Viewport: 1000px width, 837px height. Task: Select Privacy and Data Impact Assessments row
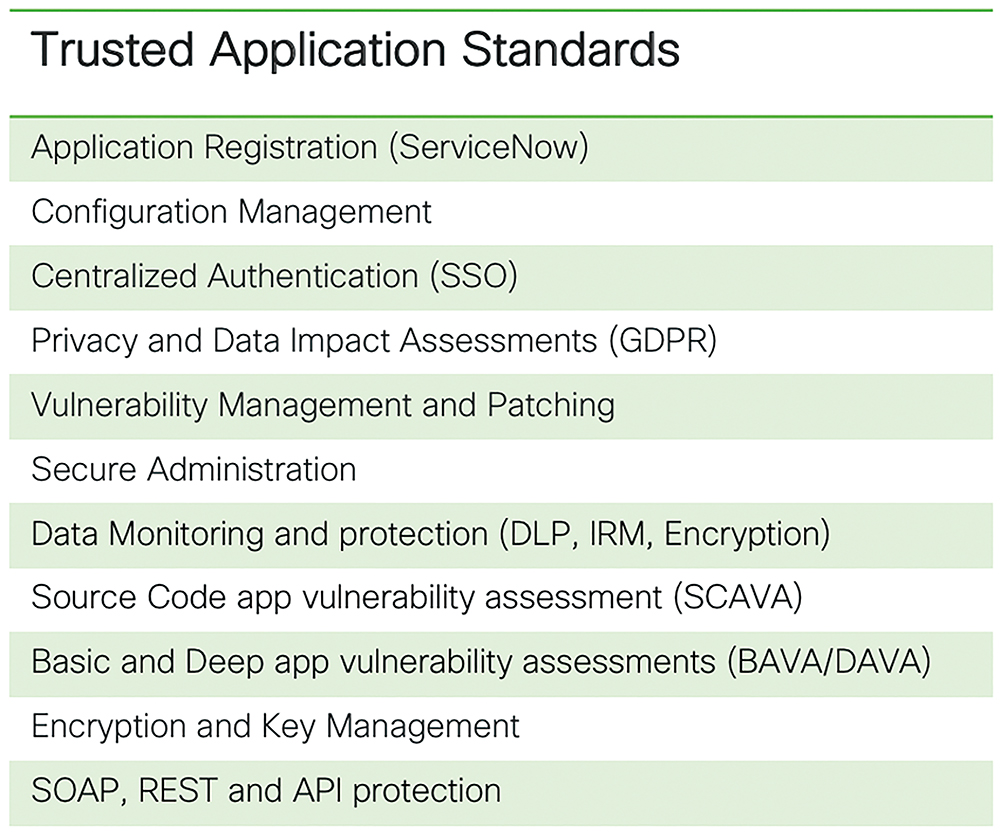coord(501,342)
